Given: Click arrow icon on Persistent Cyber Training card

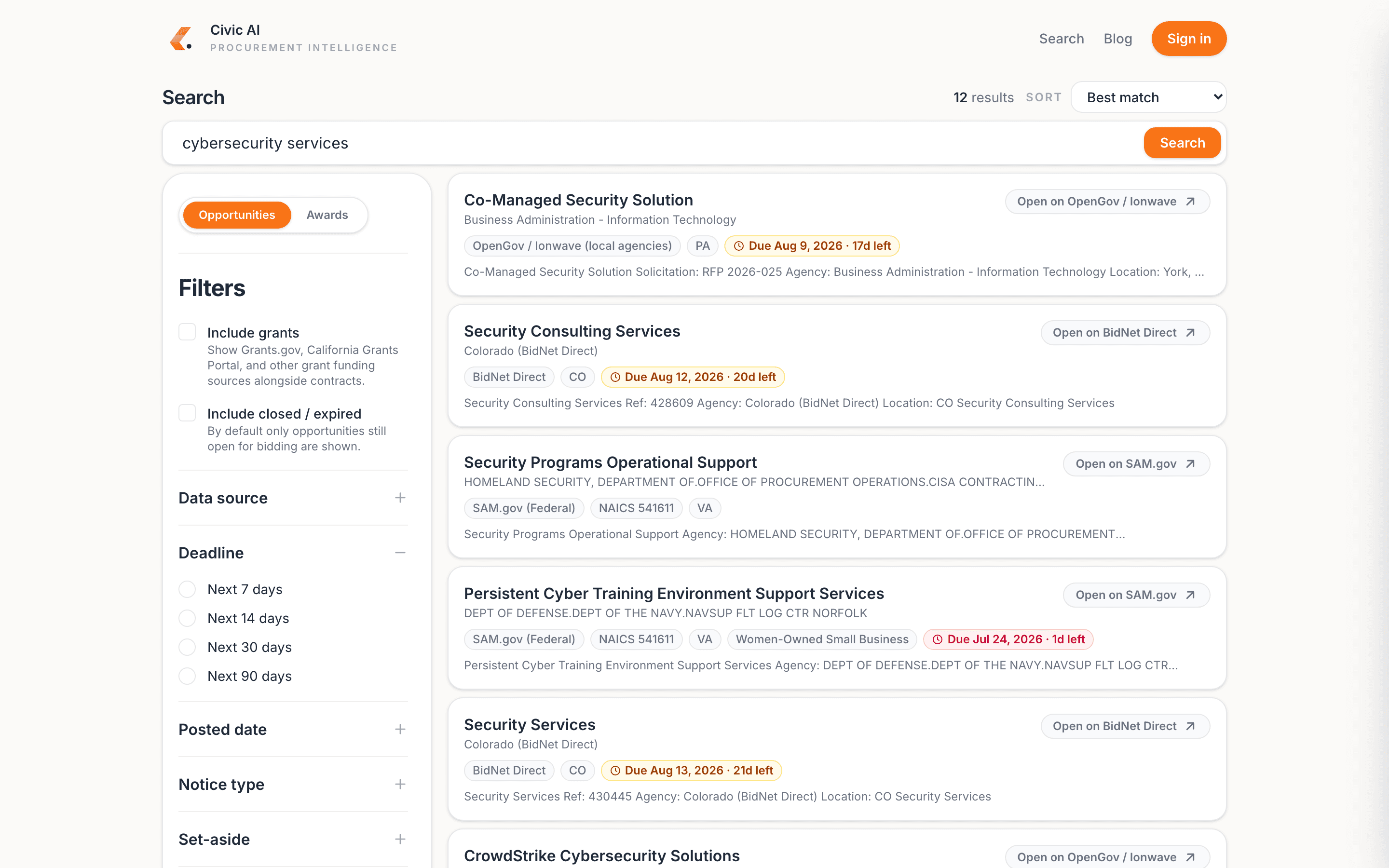Looking at the screenshot, I should coord(1190,596).
